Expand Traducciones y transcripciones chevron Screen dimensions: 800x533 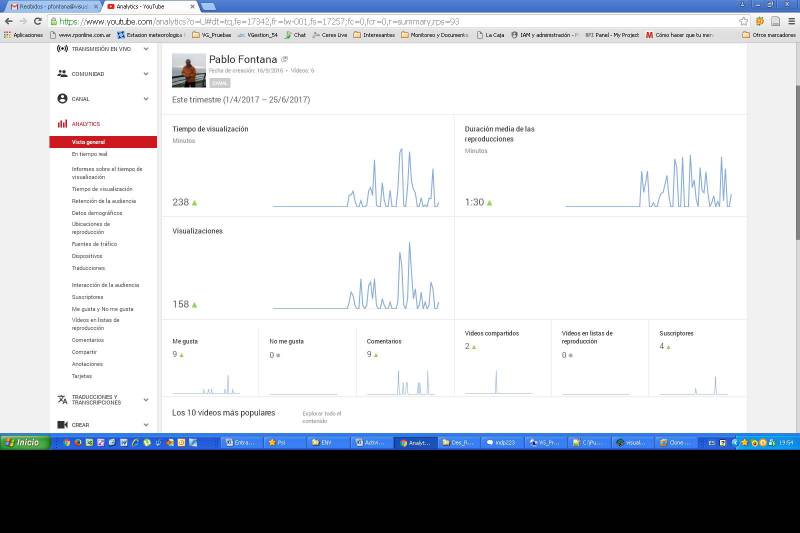[146, 399]
